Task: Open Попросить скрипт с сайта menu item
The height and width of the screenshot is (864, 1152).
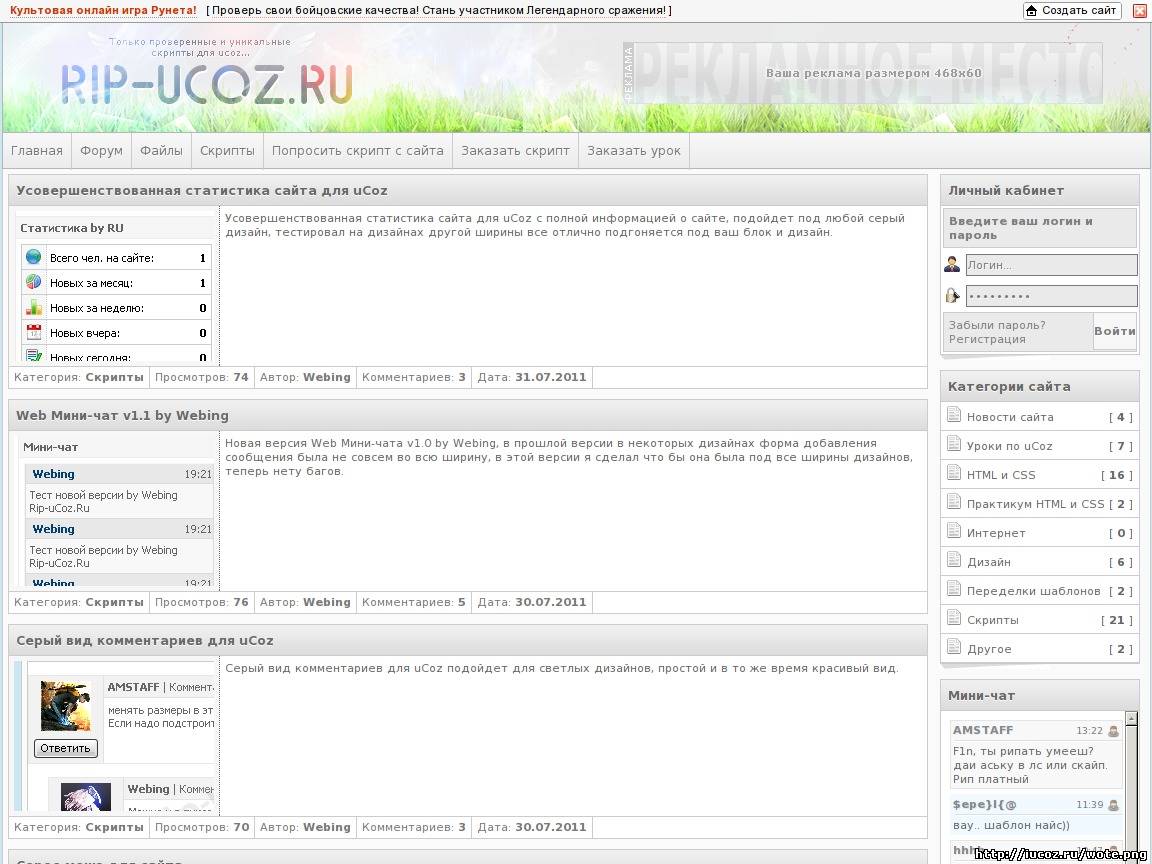Action: [x=358, y=151]
